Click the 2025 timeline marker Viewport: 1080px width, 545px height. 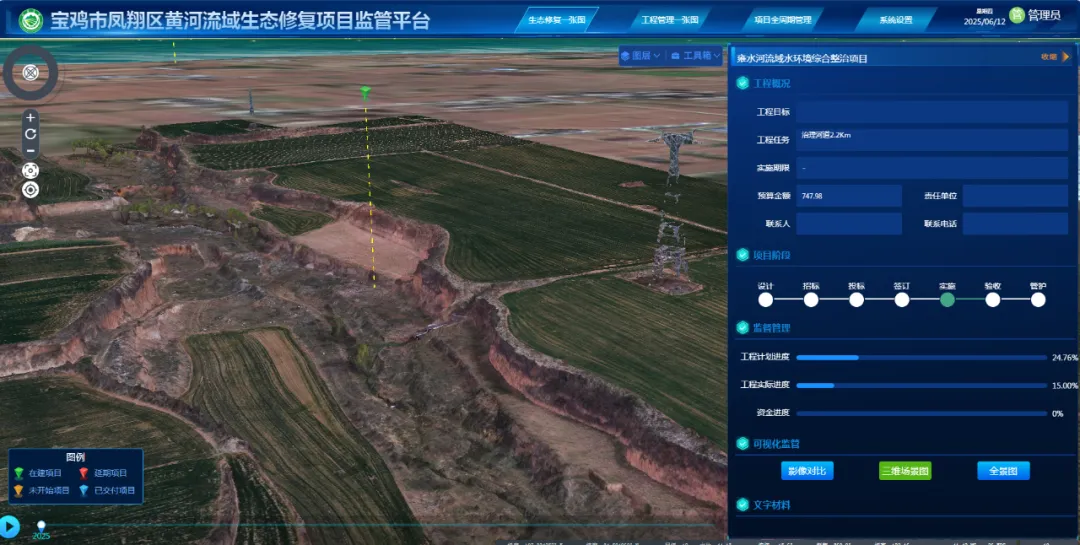pos(41,525)
